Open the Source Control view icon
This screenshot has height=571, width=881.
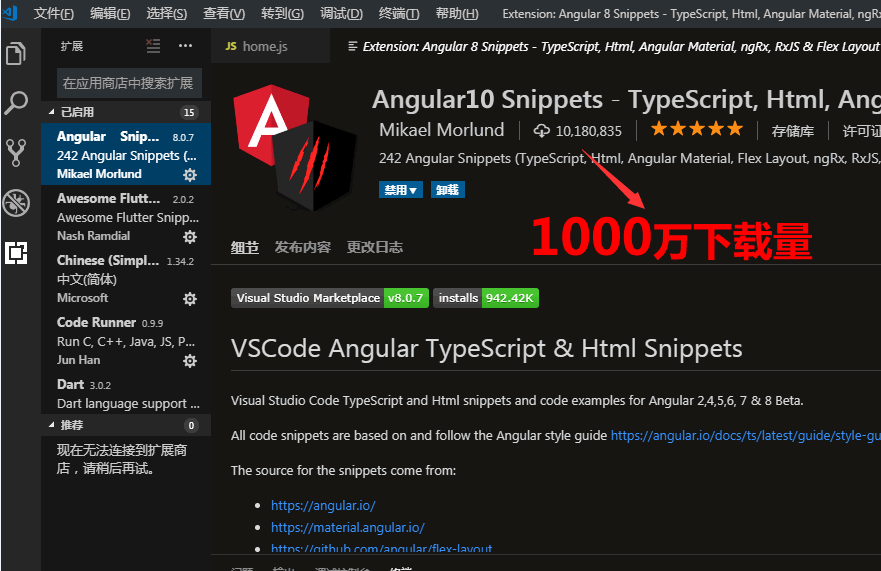(16, 153)
